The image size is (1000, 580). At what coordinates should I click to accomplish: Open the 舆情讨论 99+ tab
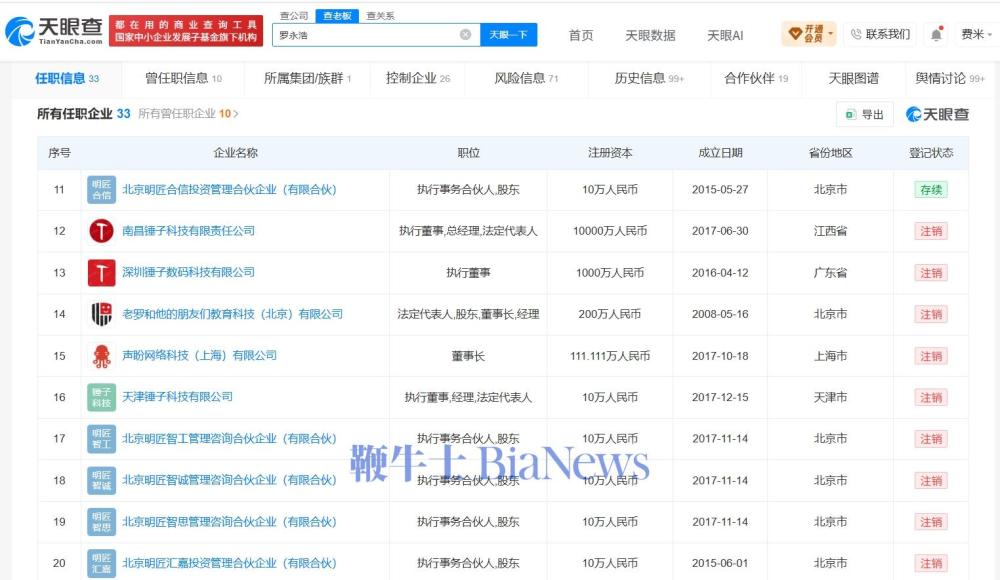point(950,78)
